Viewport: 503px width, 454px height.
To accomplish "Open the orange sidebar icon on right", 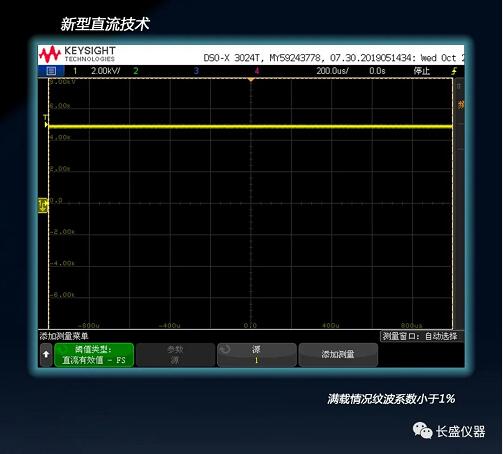I will tap(461, 105).
